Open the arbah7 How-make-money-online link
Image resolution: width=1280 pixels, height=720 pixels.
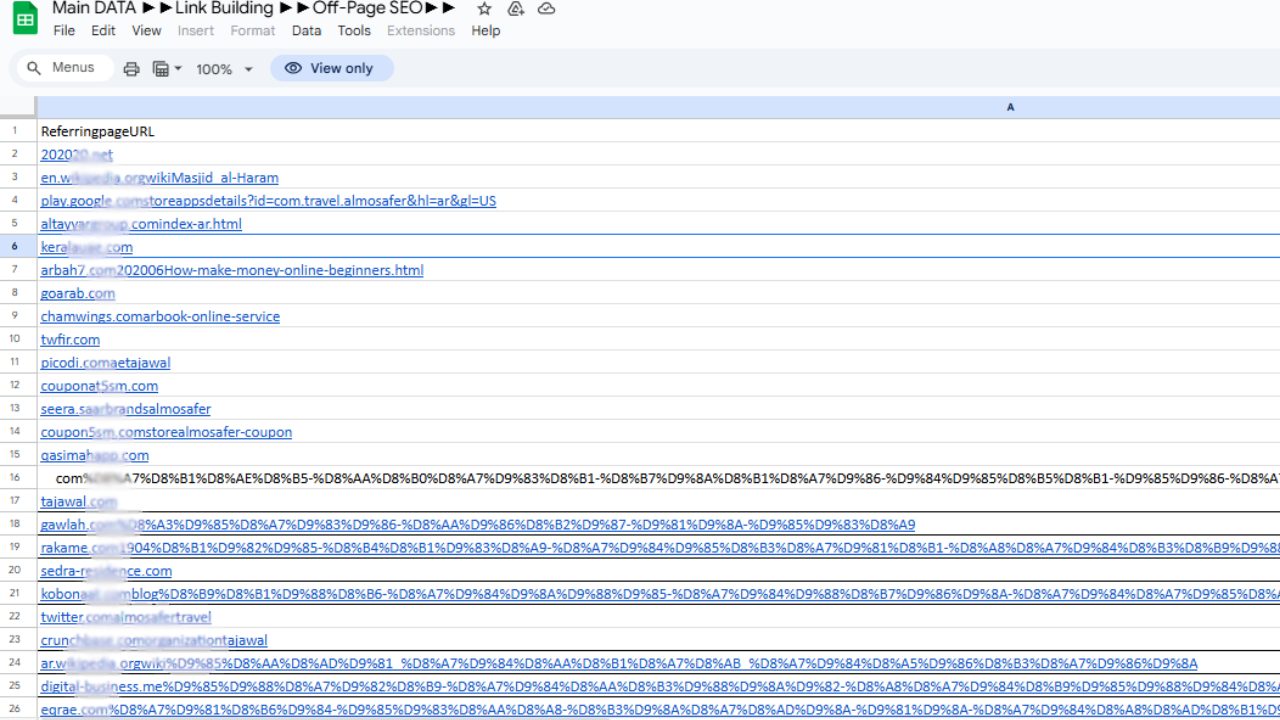(232, 270)
